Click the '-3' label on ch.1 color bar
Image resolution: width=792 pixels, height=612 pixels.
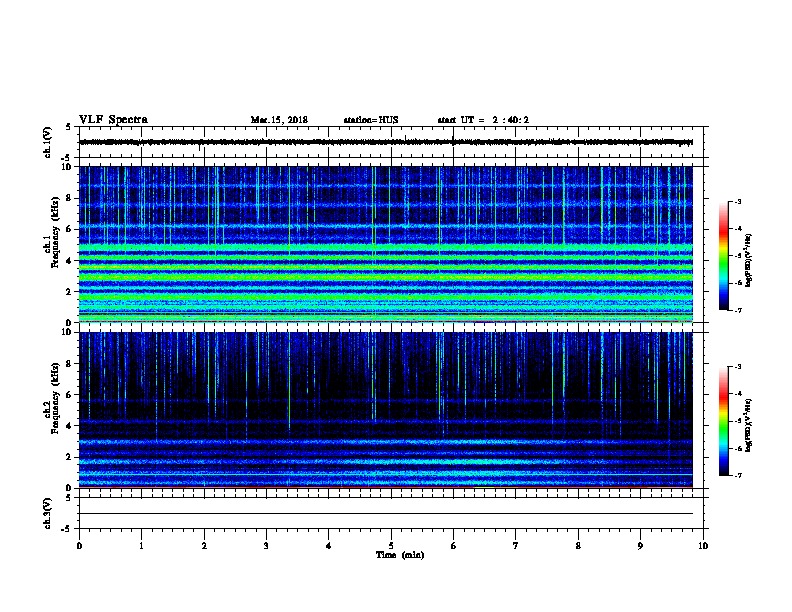click(x=738, y=201)
